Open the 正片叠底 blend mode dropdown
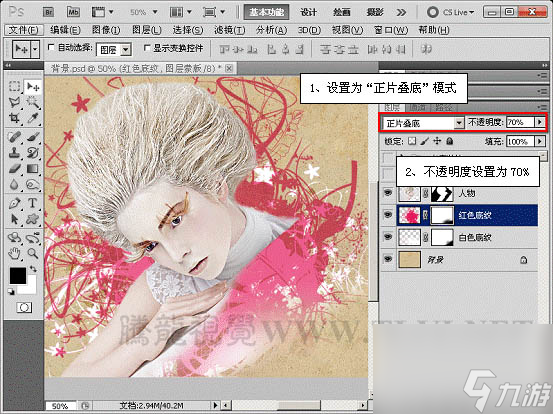The width and height of the screenshot is (553, 414). click(458, 123)
